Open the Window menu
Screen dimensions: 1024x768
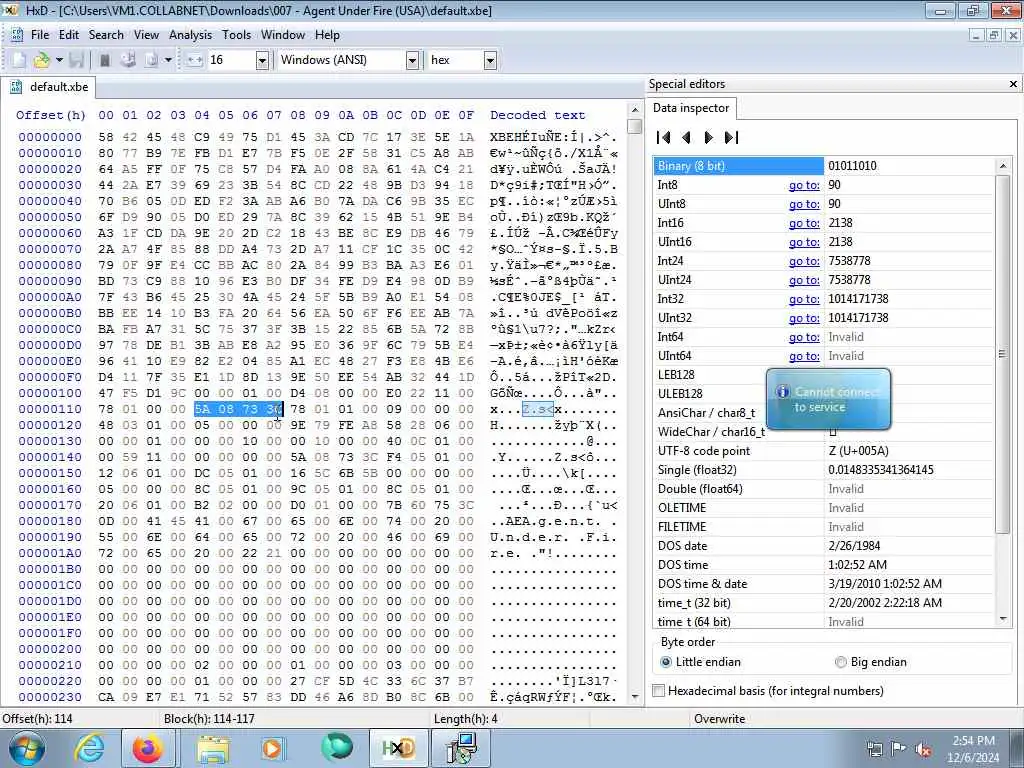[x=283, y=35]
